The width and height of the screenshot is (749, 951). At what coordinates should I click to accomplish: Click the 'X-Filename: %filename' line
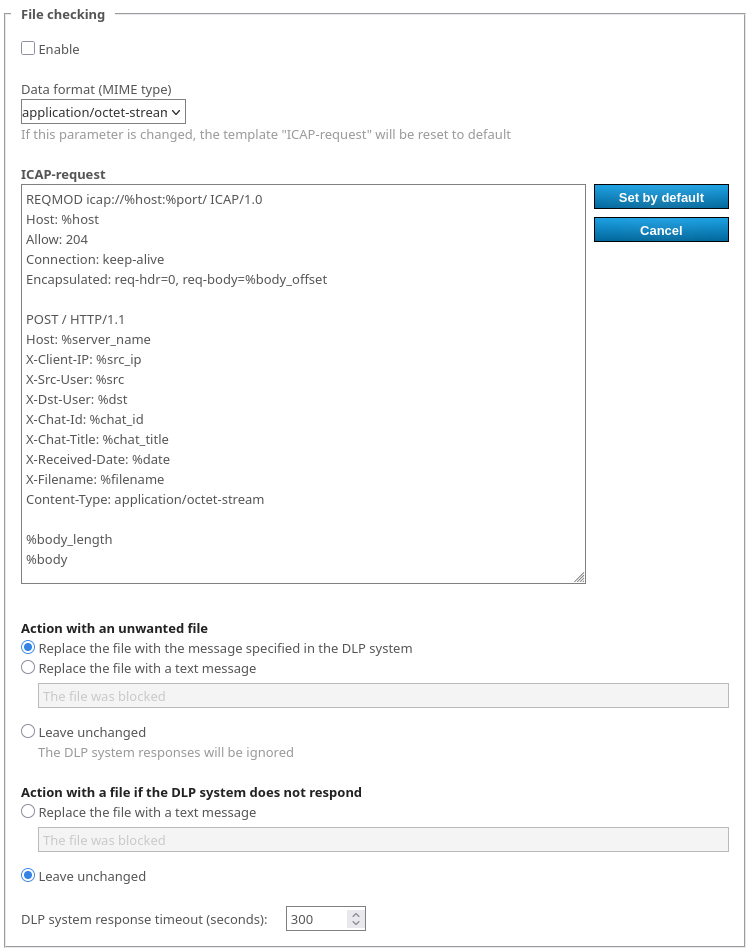[x=95, y=479]
